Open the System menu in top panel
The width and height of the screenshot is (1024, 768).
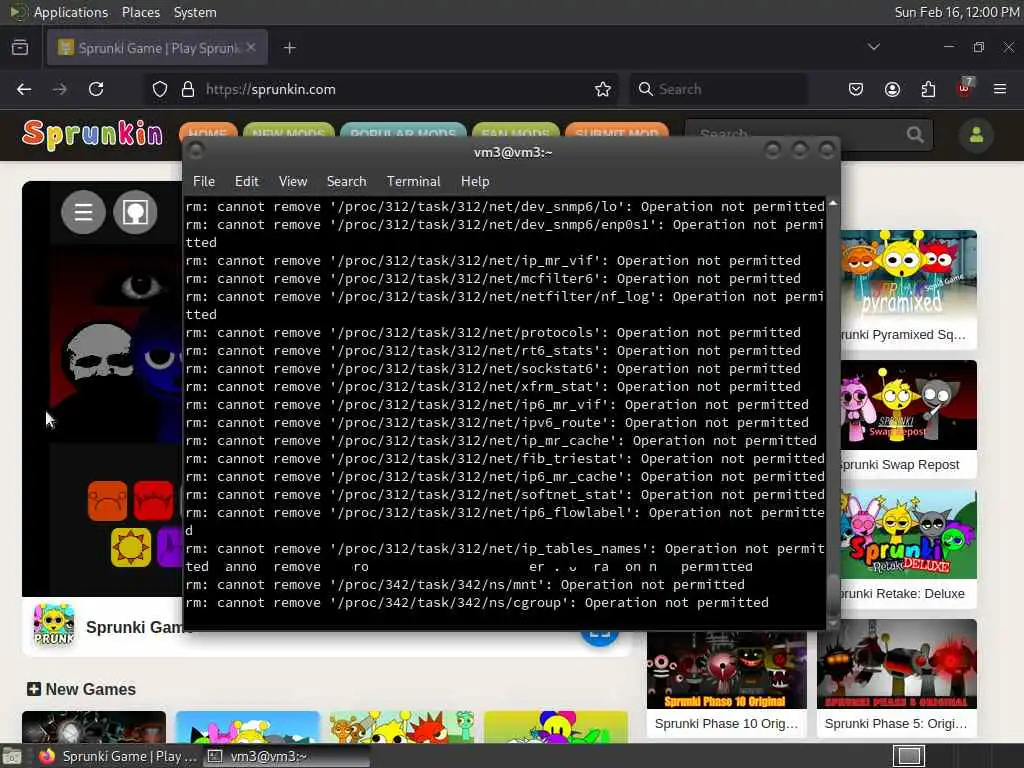click(195, 12)
